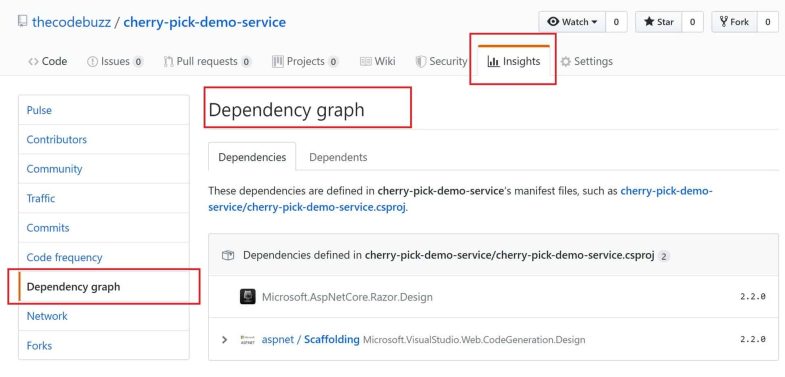Image resolution: width=785 pixels, height=377 pixels.
Task: Open the aspnet / Scaffolding repository link
Action: 310,340
